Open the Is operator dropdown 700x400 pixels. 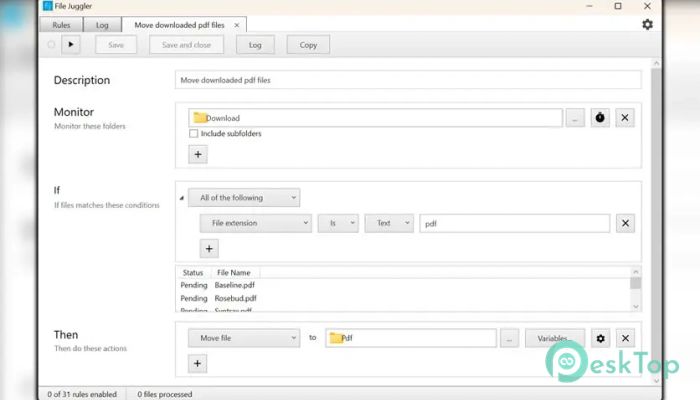(x=338, y=223)
